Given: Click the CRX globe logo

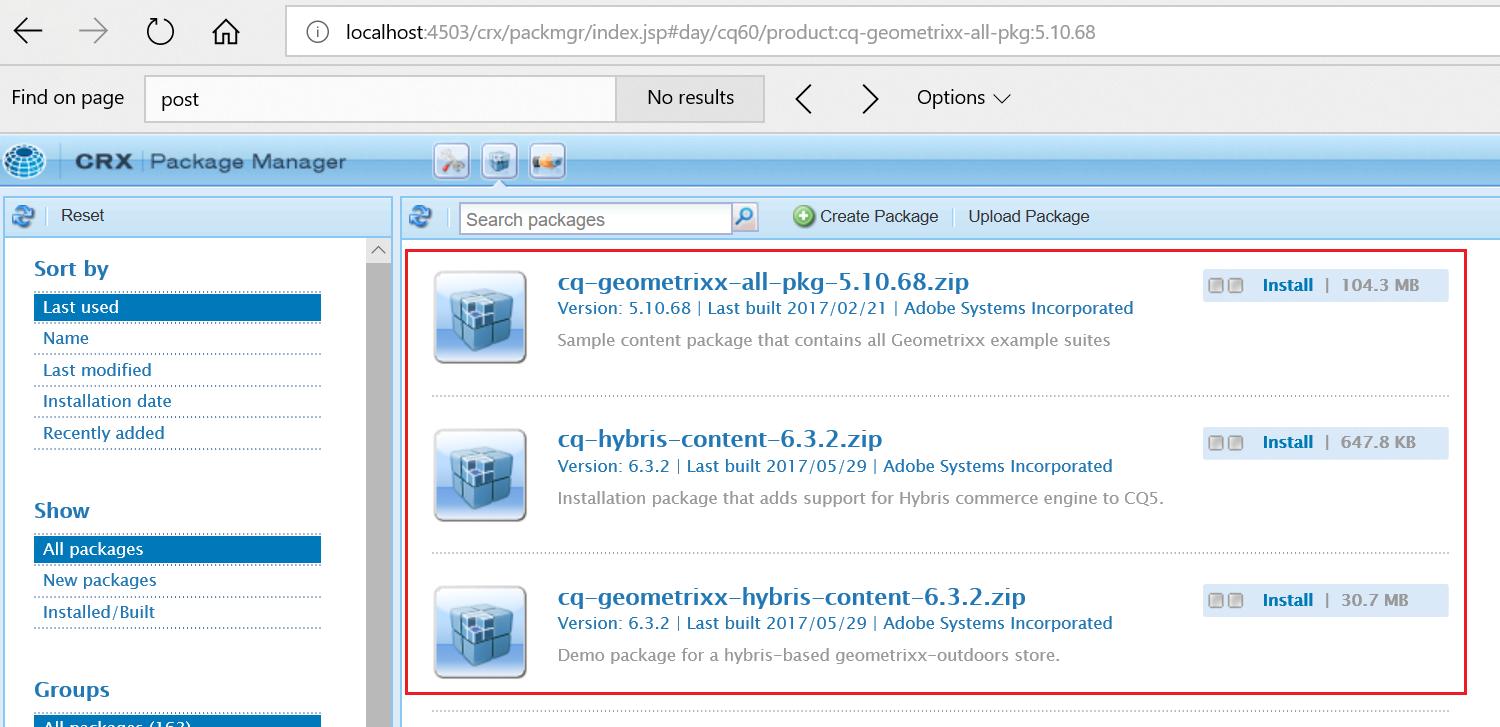Looking at the screenshot, I should (25, 161).
